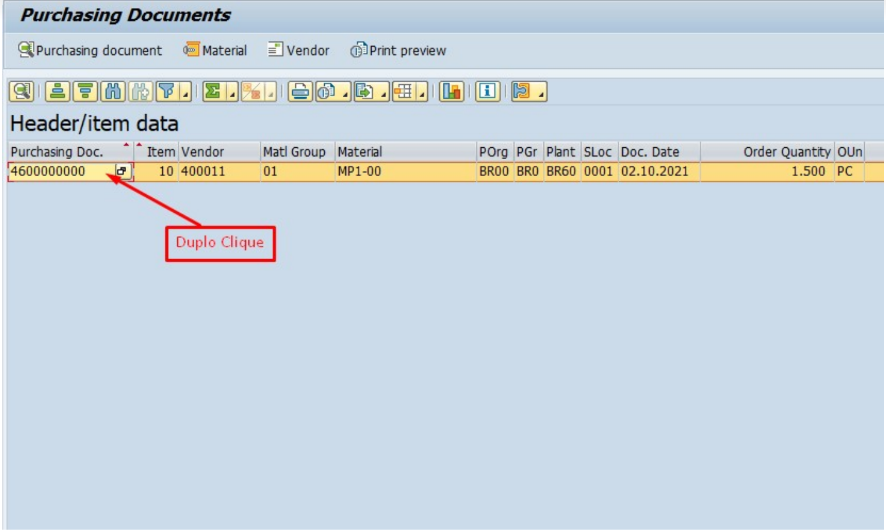
Task: Open Find with the binoculars icon
Action: [x=112, y=92]
